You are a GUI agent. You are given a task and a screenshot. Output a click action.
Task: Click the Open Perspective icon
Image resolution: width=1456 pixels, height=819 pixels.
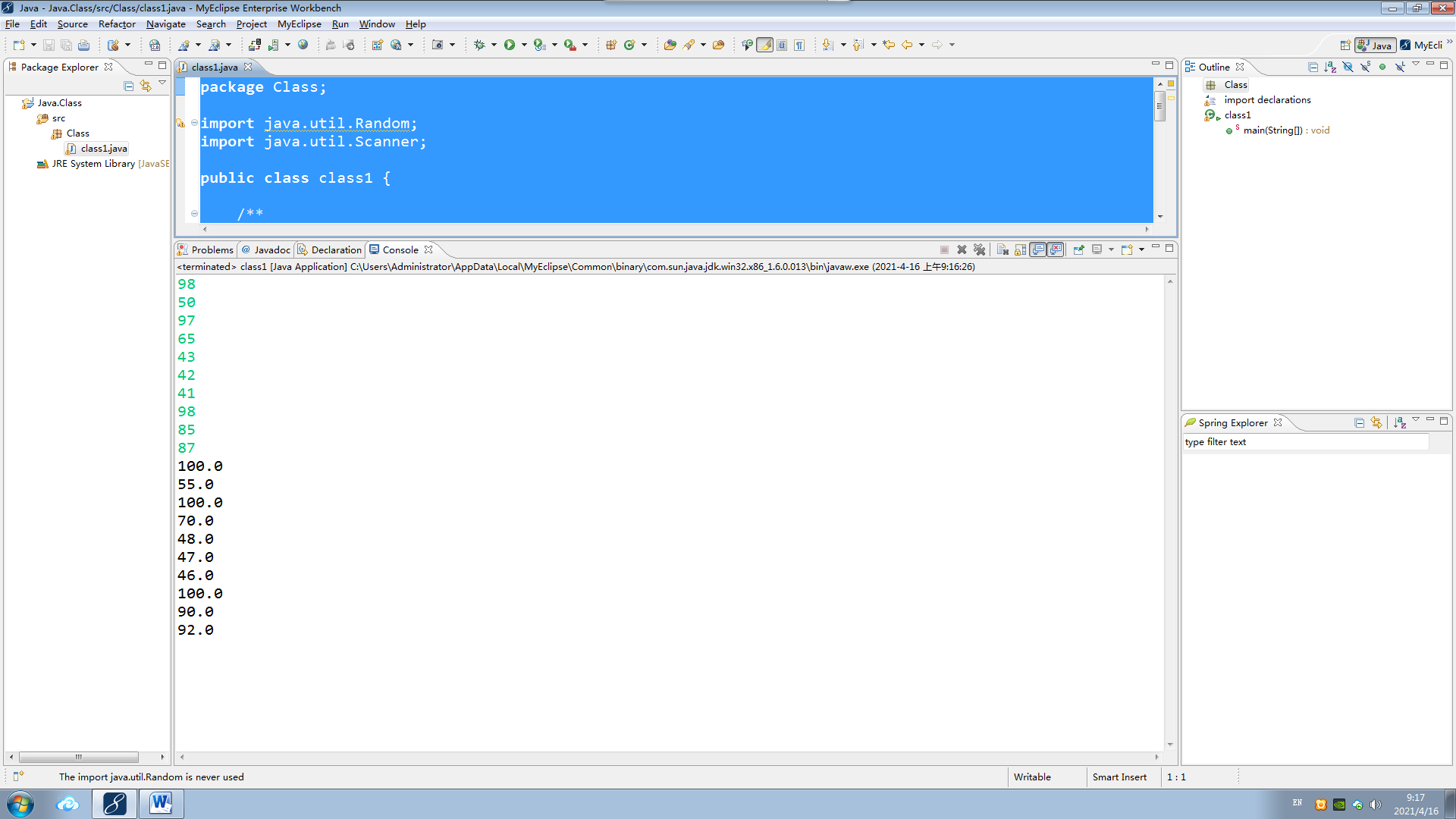[1345, 45]
